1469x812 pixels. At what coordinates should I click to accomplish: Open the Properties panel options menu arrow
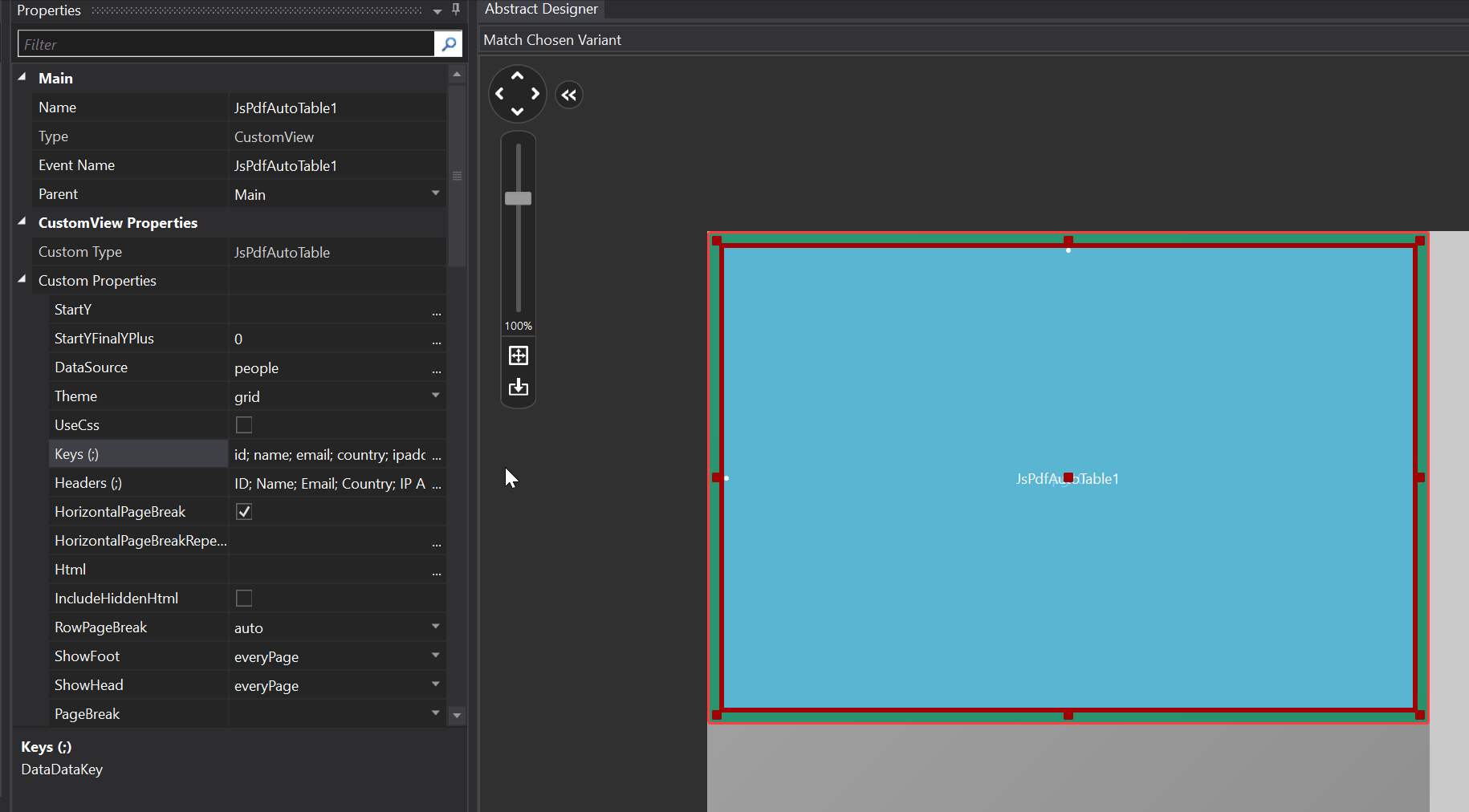tap(437, 11)
